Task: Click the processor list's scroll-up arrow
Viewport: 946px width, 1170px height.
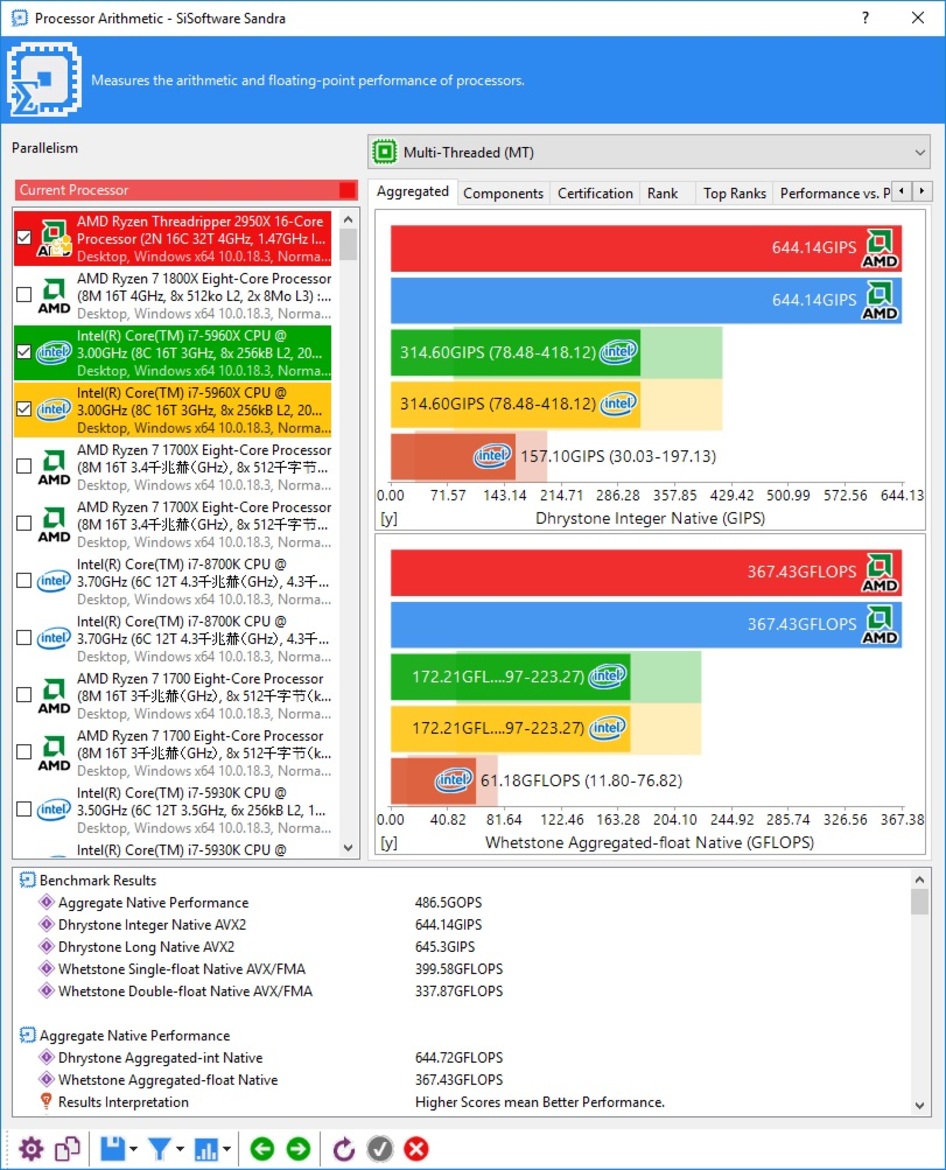Action: (348, 219)
